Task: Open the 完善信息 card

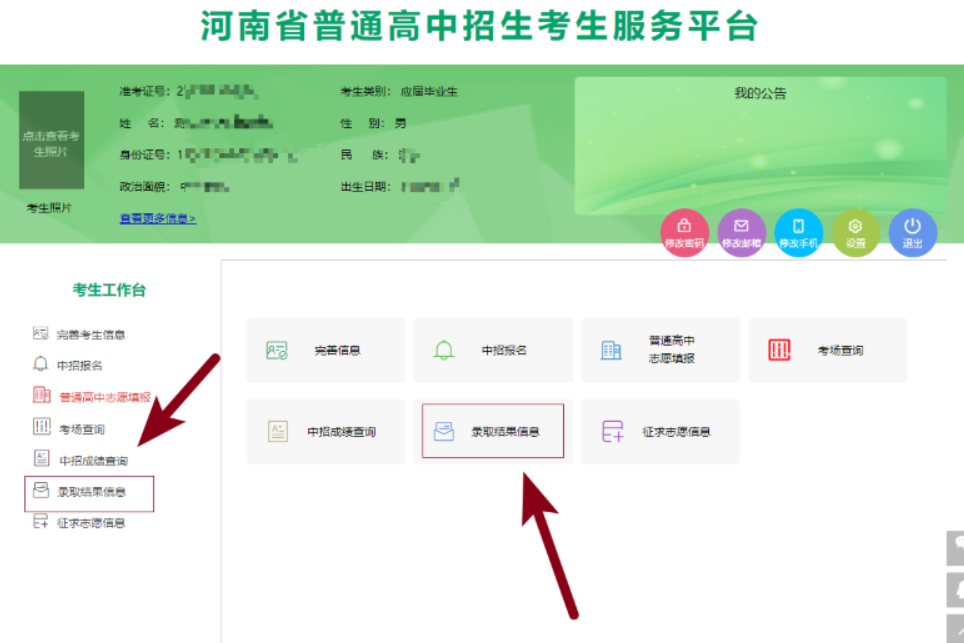Action: point(325,351)
